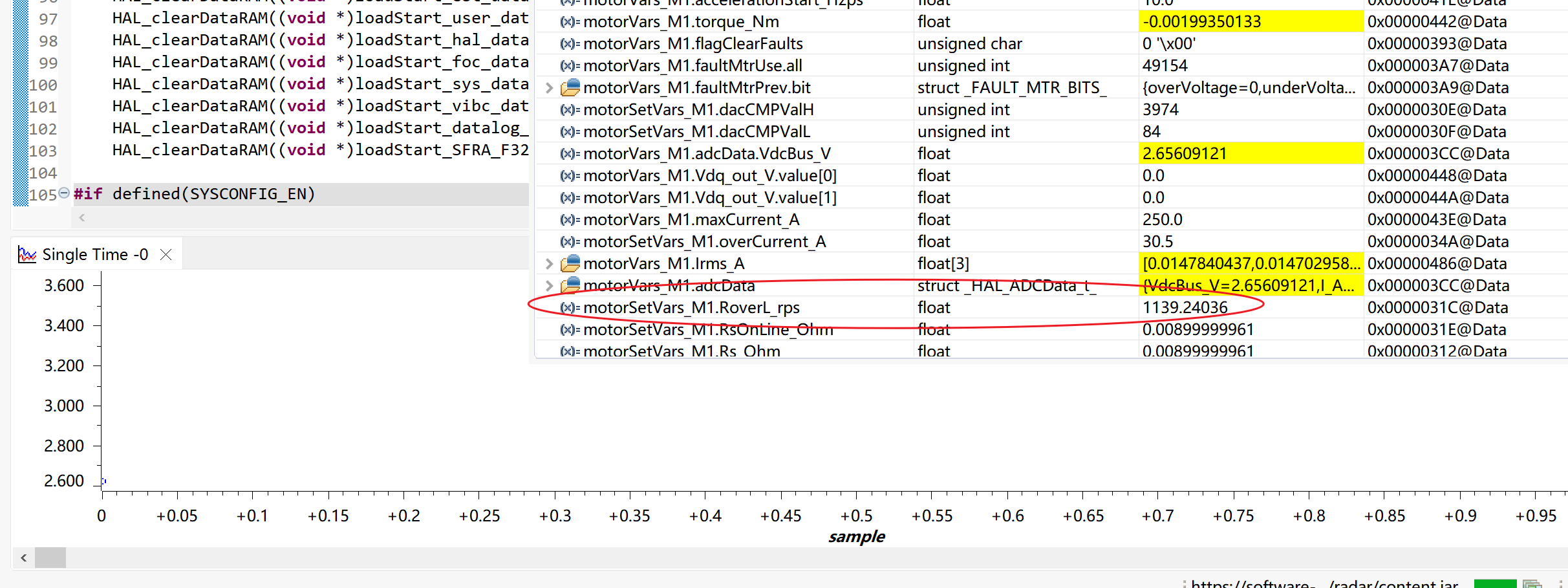Screen dimensions: 1568x588
Task: Click the motorVars_M1.Irms_A folder icon
Action: point(570,263)
